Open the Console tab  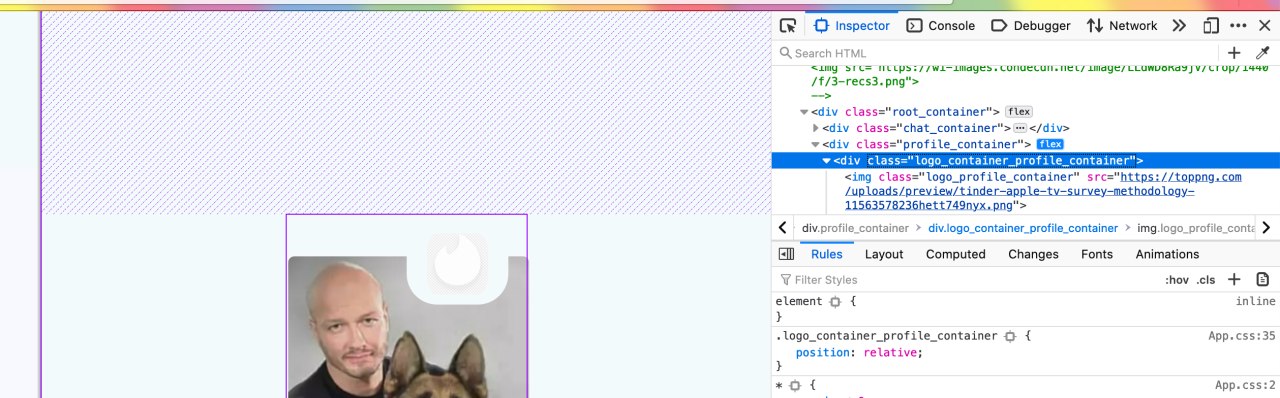pyautogui.click(x=940, y=26)
